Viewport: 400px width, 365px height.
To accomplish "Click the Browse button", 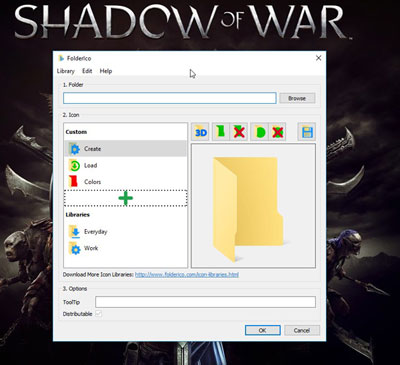I will pos(297,98).
